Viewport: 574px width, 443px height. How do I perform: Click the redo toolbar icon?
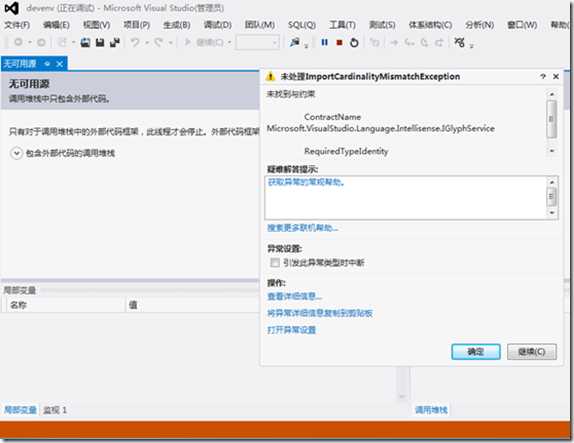(159, 42)
